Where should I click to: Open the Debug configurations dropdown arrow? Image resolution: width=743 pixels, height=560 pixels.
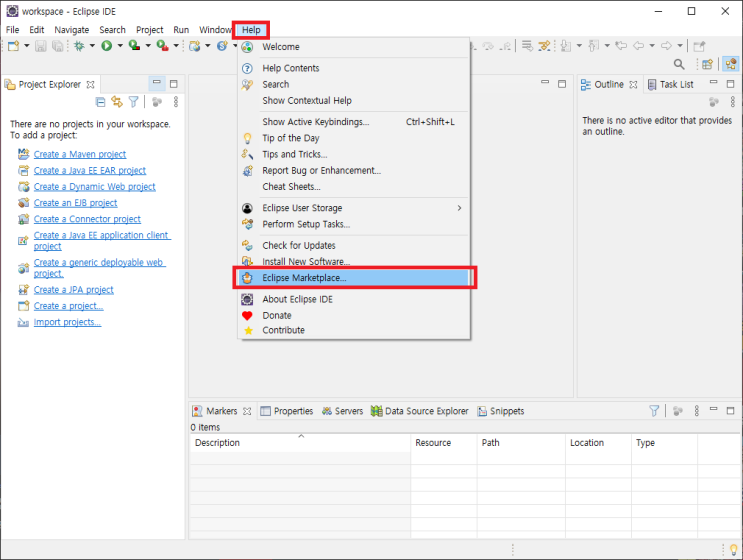pos(92,46)
